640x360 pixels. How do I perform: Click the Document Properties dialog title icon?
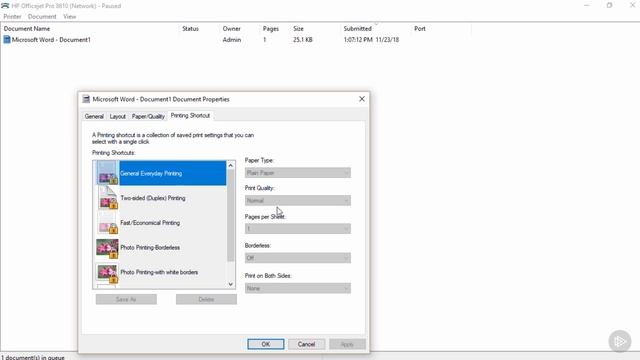click(86, 99)
